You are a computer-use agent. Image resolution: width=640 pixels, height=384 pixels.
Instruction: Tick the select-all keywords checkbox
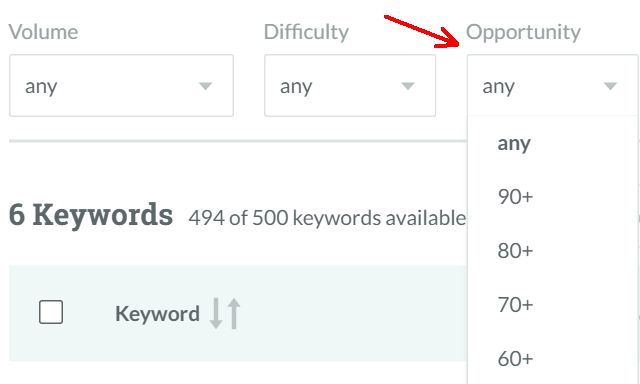click(x=51, y=312)
